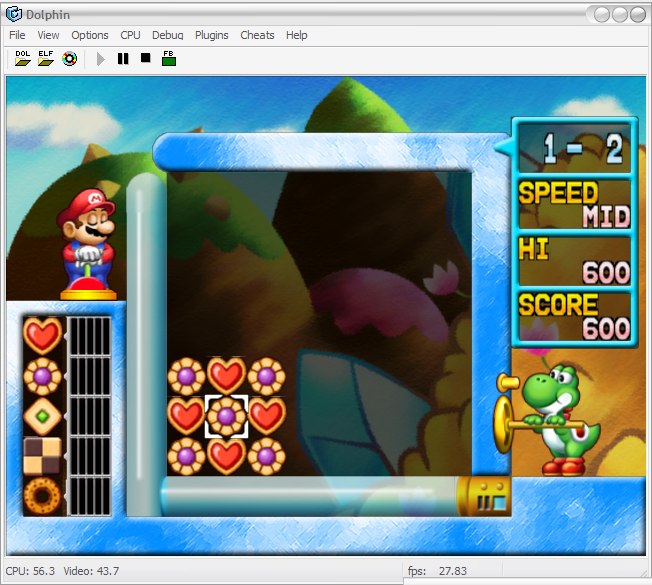Click the green diamond cookie in side panel
The image size is (652, 585).
[42, 416]
